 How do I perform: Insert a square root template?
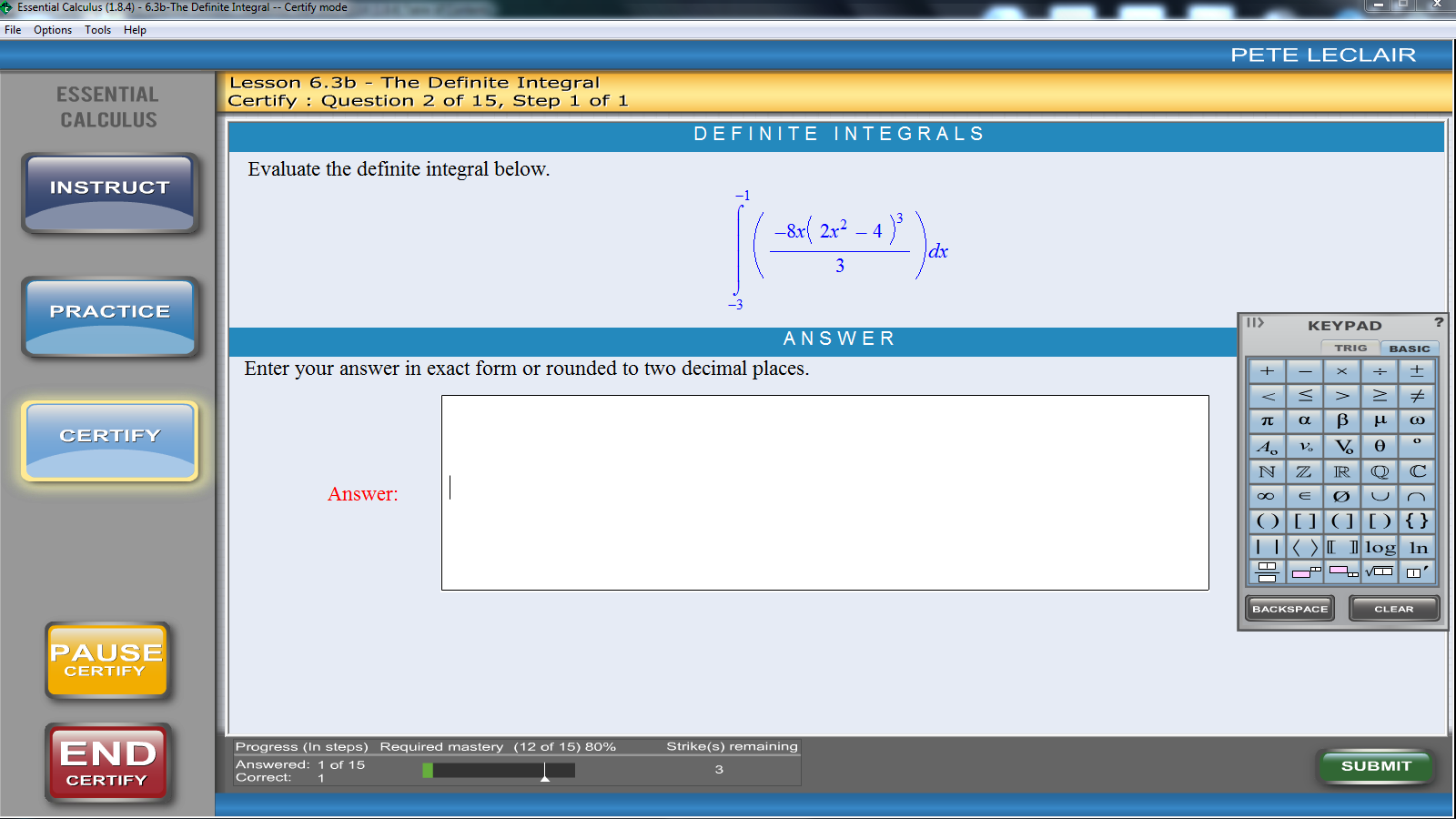[1380, 571]
